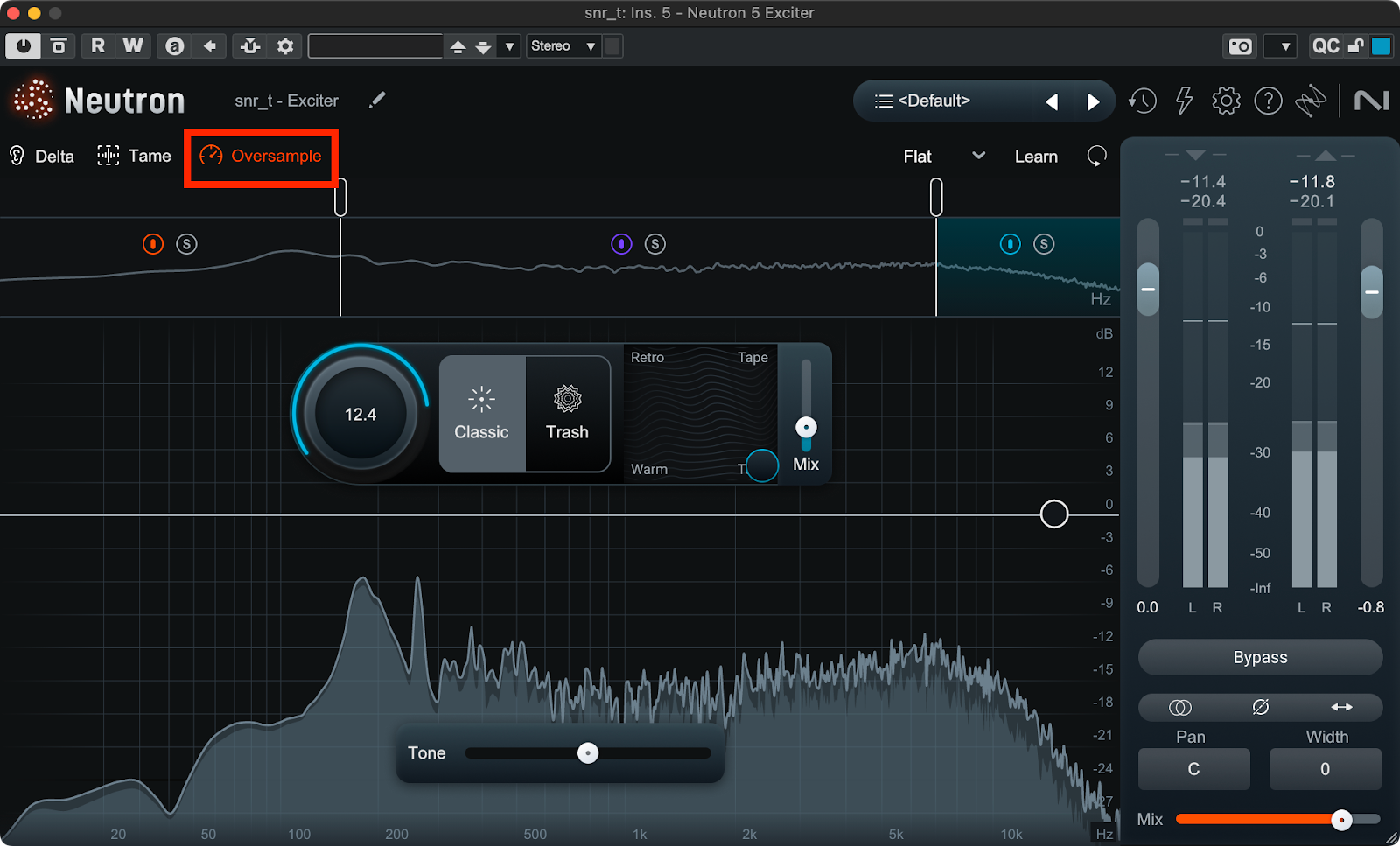Toggle Delta listening mode
Screen dimensions: 1400x846
42,157
